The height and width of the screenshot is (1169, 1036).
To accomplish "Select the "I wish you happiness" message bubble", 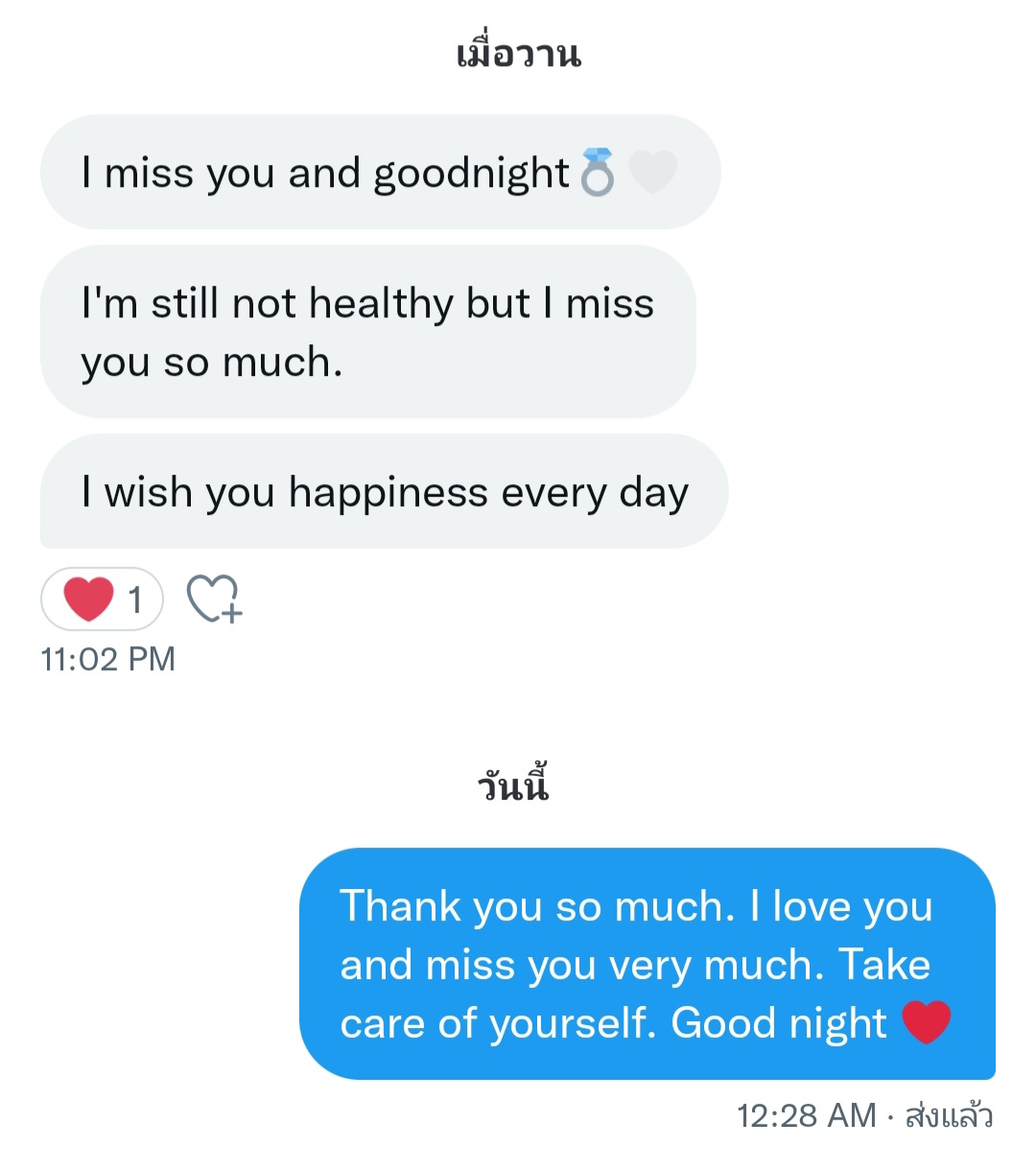I will [384, 492].
